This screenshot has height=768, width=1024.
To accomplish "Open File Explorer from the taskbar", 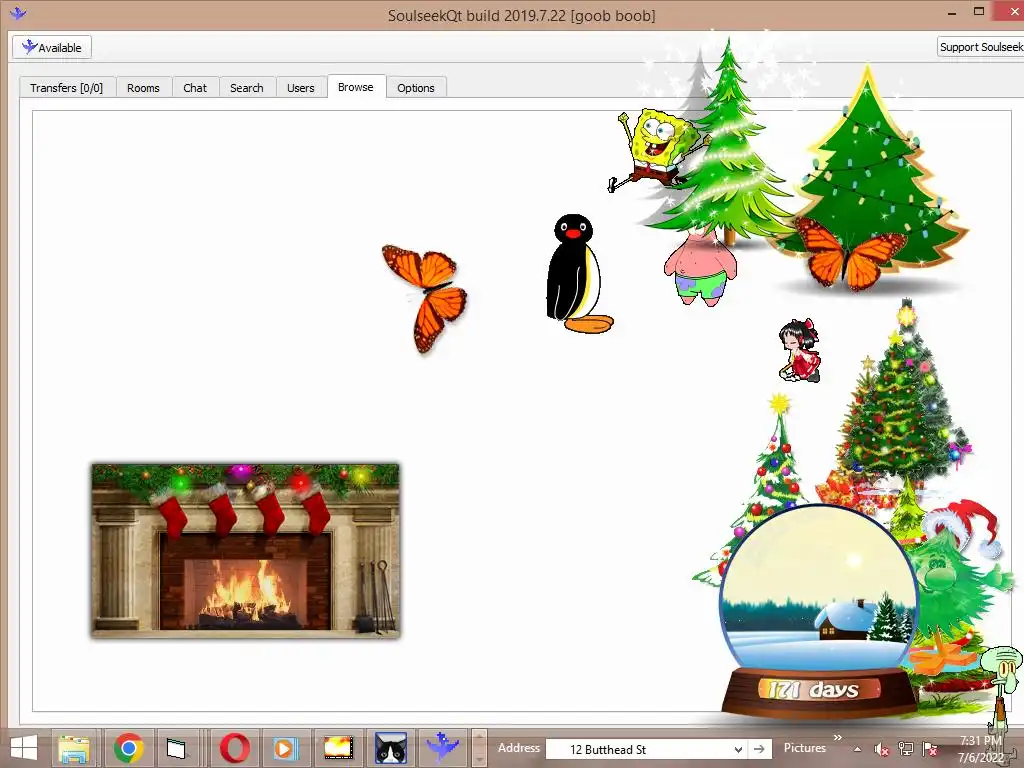I will pyautogui.click(x=74, y=748).
